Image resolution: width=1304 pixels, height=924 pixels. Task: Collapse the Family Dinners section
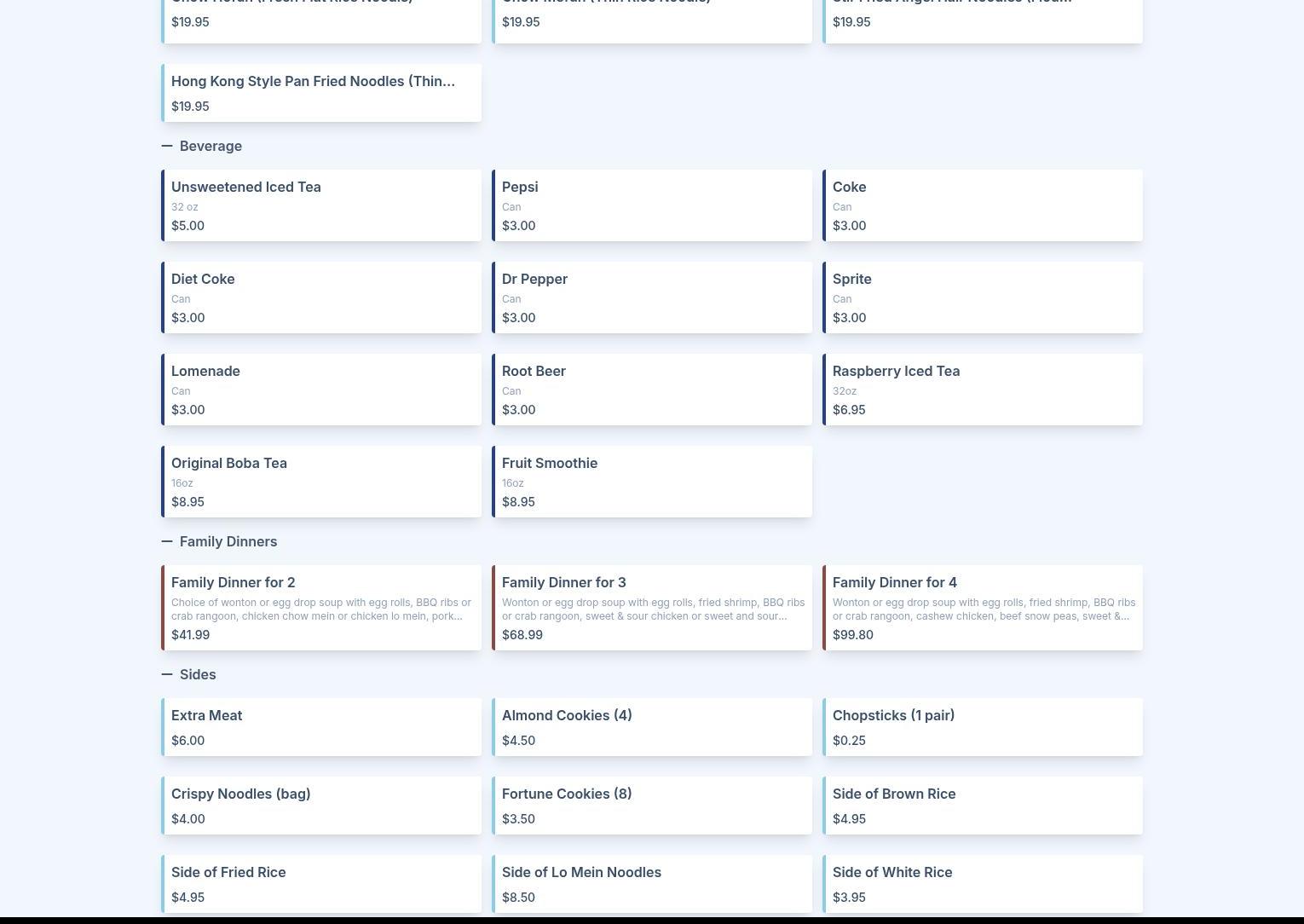point(219,541)
